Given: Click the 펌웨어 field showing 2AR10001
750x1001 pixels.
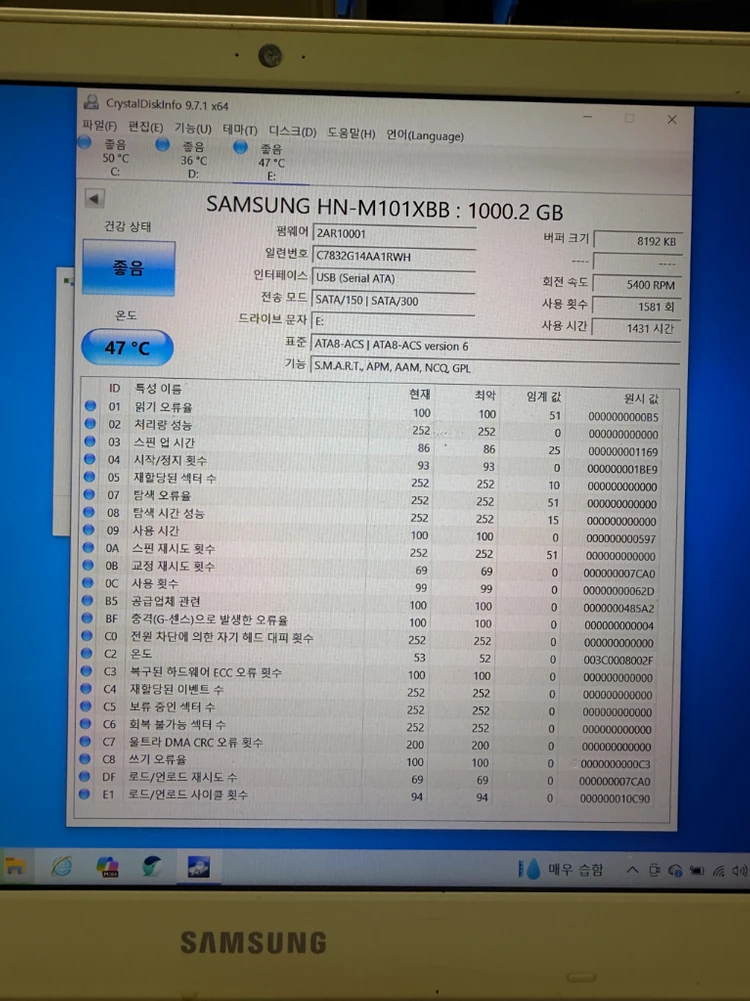Looking at the screenshot, I should (x=394, y=234).
